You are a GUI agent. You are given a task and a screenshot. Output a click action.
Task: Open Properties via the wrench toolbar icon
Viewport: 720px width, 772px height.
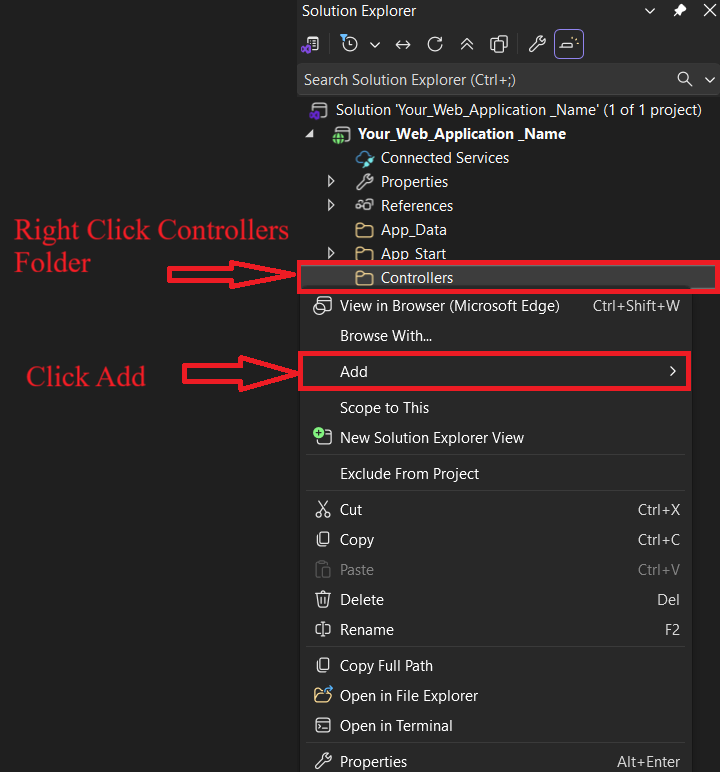[x=537, y=44]
